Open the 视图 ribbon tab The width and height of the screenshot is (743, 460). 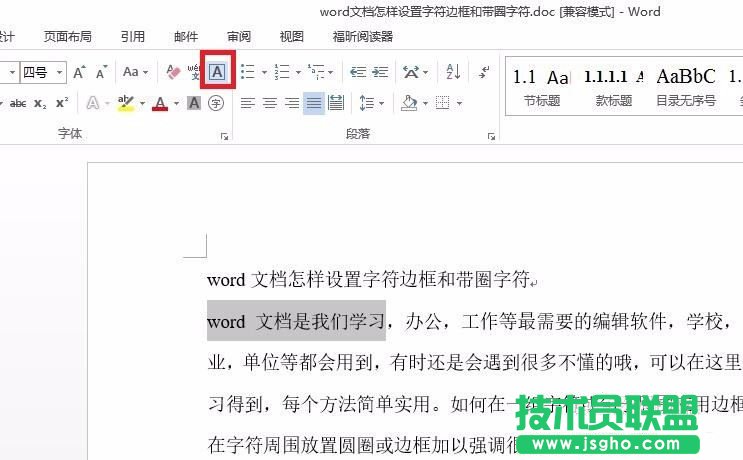coord(291,36)
